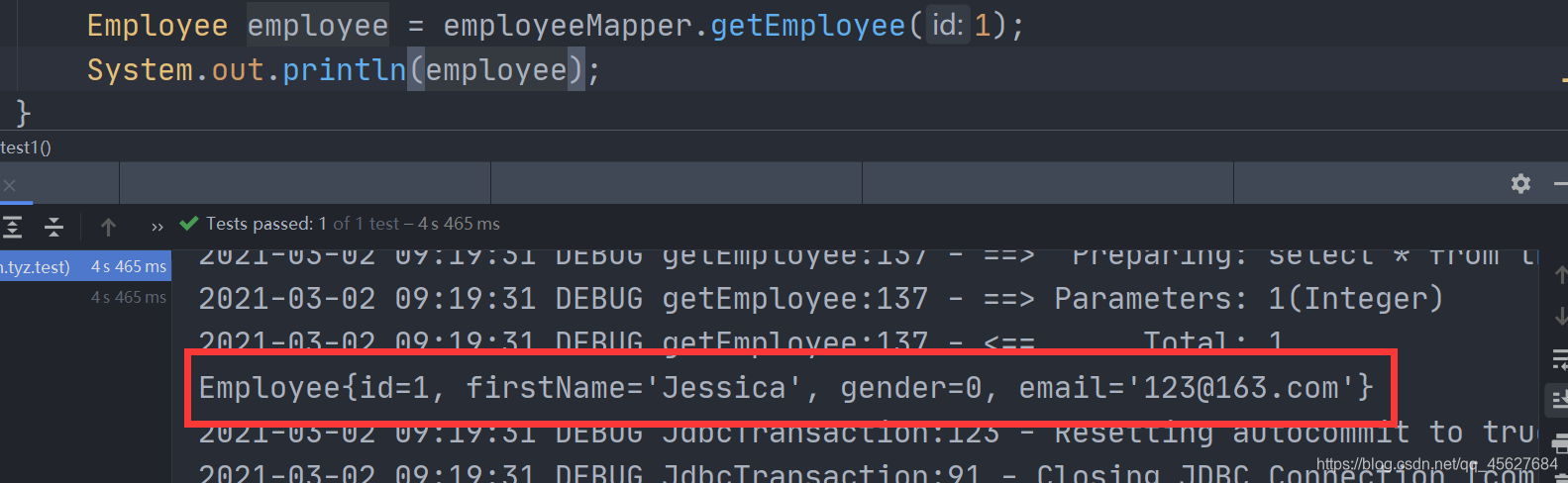Click the closing brace in the editor
The width and height of the screenshot is (1568, 483).
pos(23,113)
